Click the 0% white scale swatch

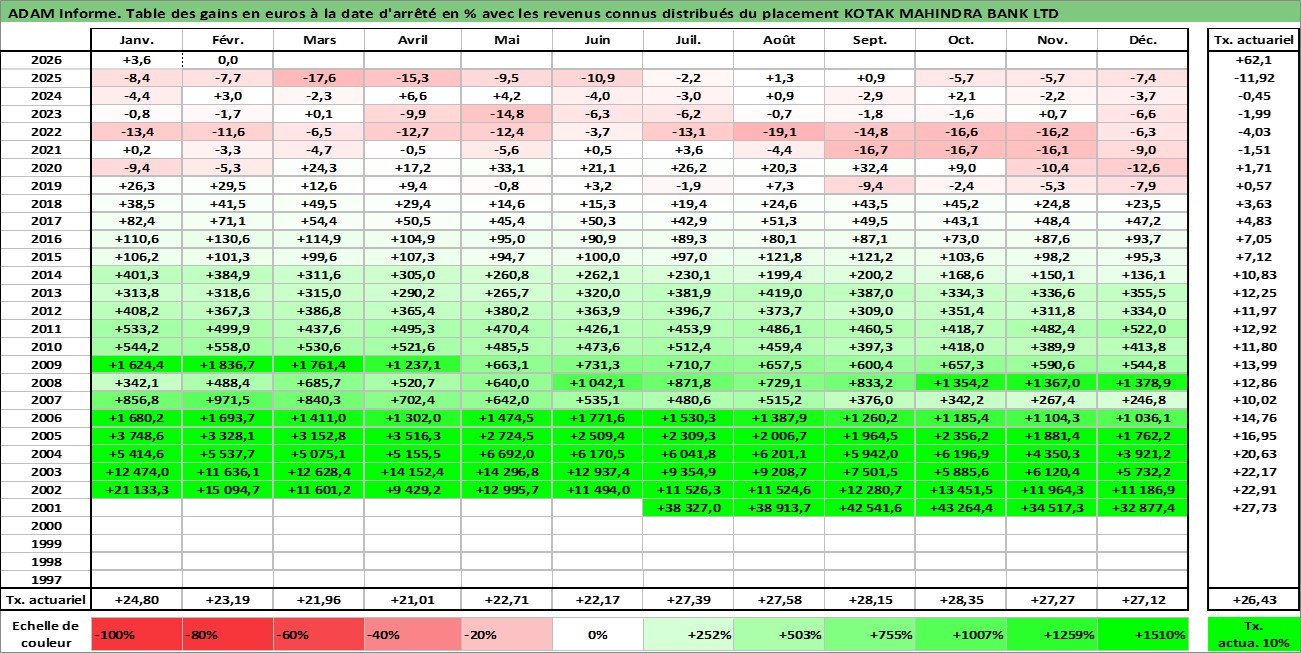(597, 634)
